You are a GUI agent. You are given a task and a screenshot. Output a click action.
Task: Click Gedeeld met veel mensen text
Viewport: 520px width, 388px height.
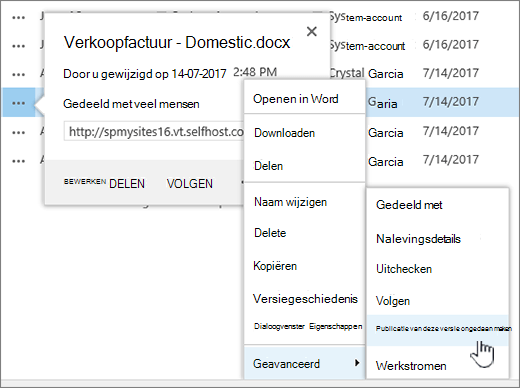tap(131, 104)
